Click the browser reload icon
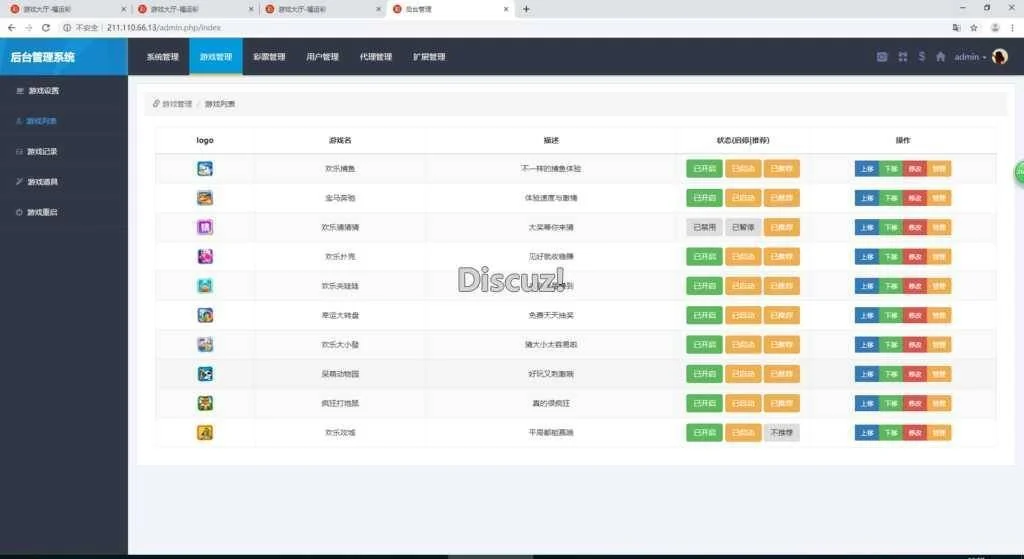Image resolution: width=1024 pixels, height=559 pixels. pyautogui.click(x=46, y=27)
